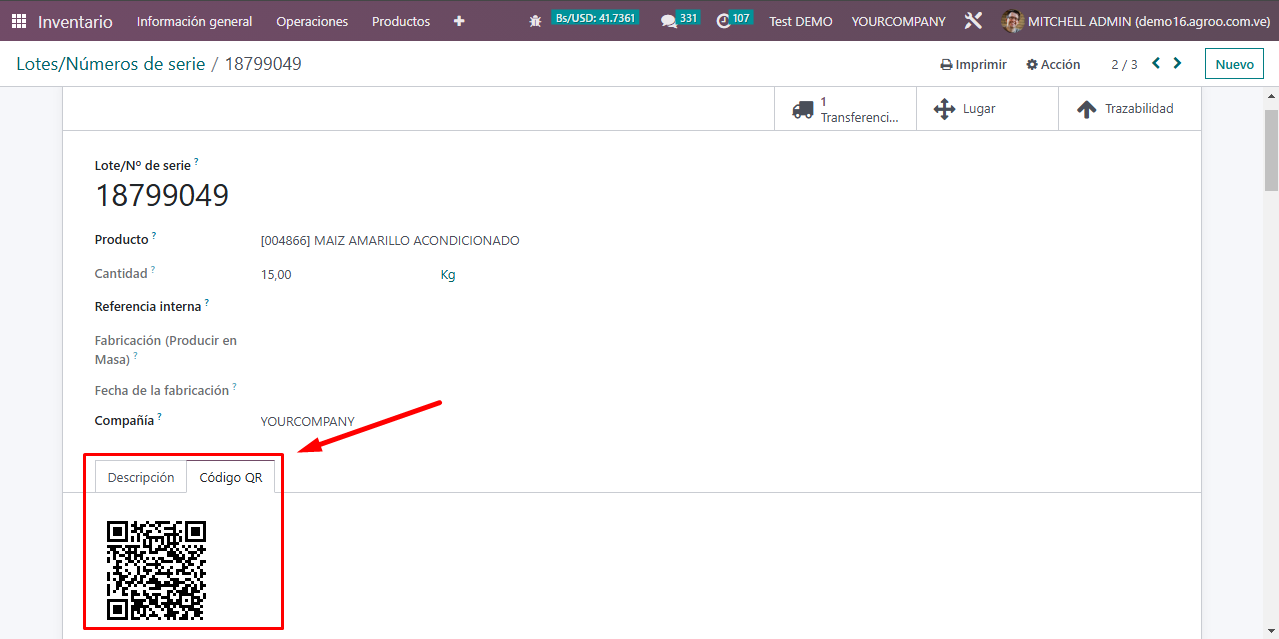Go to next record arrow
The width and height of the screenshot is (1279, 639).
point(1177,63)
